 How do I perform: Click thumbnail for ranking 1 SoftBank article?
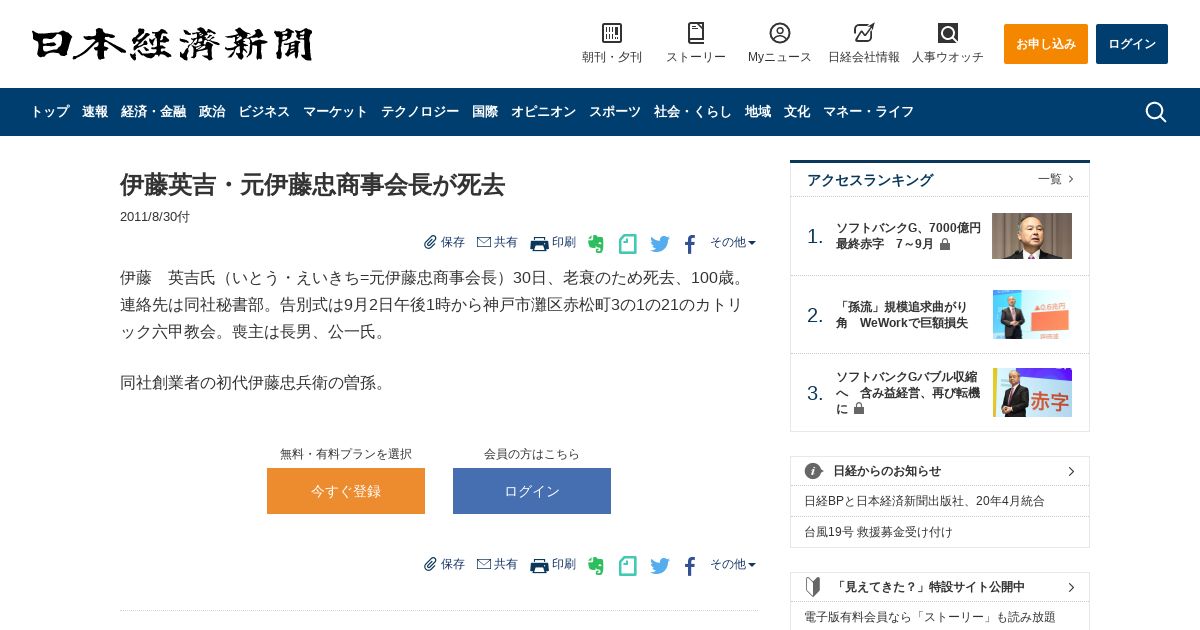pos(1032,236)
